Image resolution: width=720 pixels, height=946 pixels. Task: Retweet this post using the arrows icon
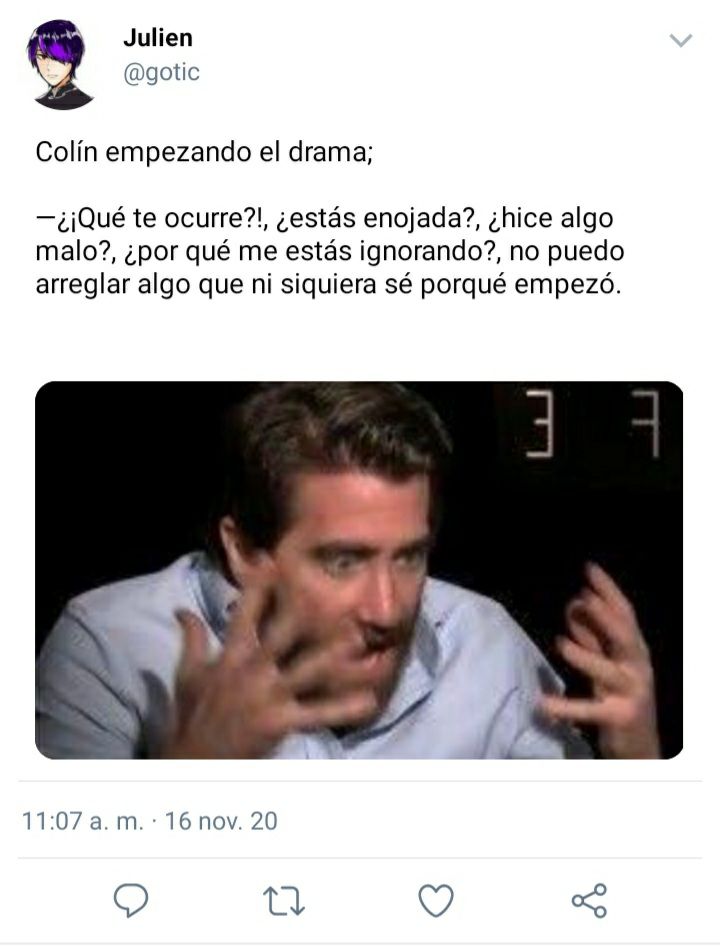tap(284, 901)
